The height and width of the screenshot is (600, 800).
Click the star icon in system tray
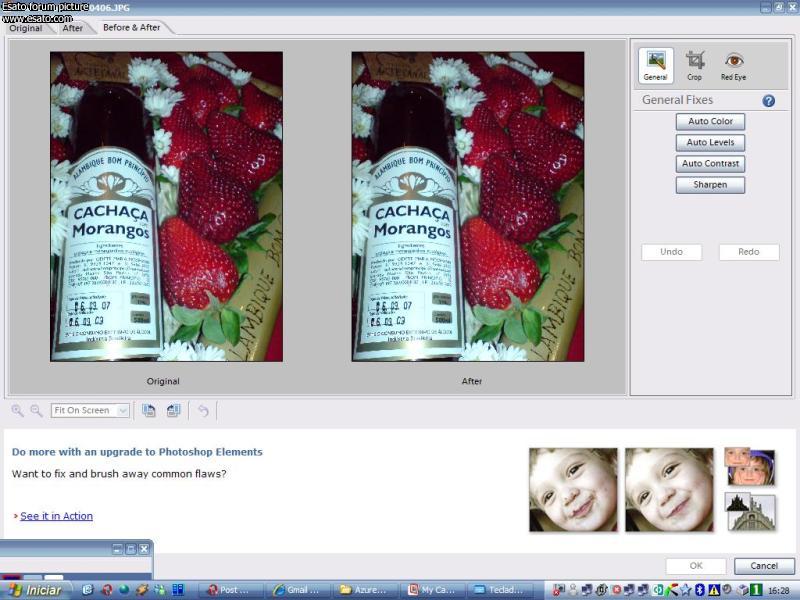pos(686,590)
